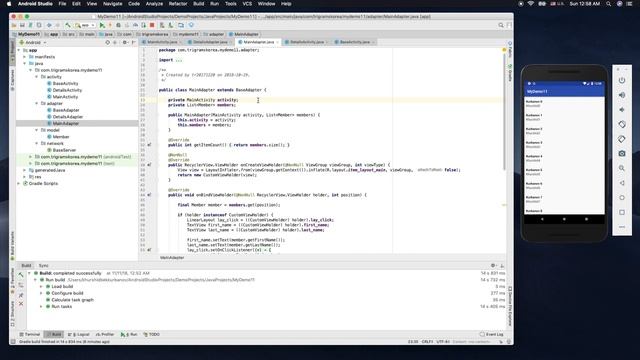Viewport: 640px width, 360px height.
Task: Click emulator volume up icon
Action: pyautogui.click(x=622, y=95)
